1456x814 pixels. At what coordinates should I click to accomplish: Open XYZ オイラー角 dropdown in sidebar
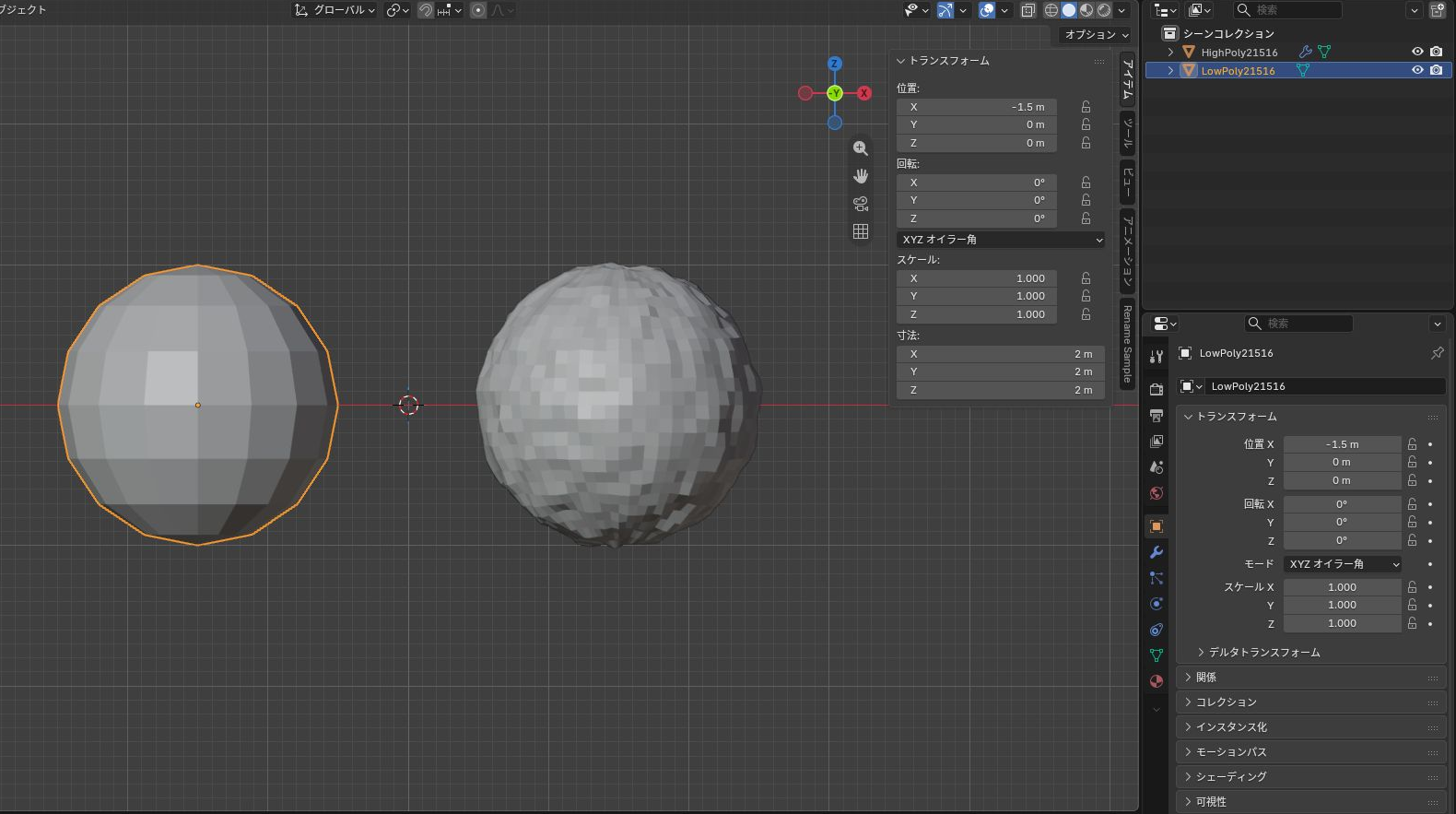click(1001, 240)
